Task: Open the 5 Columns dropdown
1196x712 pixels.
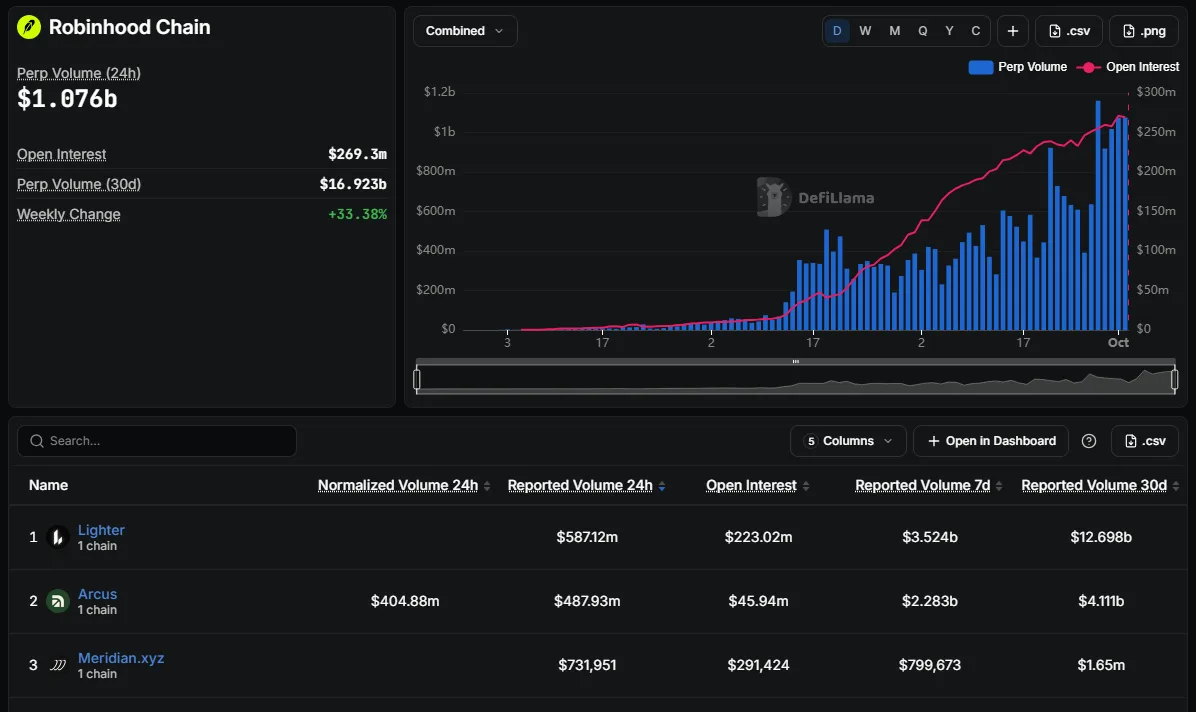Action: (848, 441)
